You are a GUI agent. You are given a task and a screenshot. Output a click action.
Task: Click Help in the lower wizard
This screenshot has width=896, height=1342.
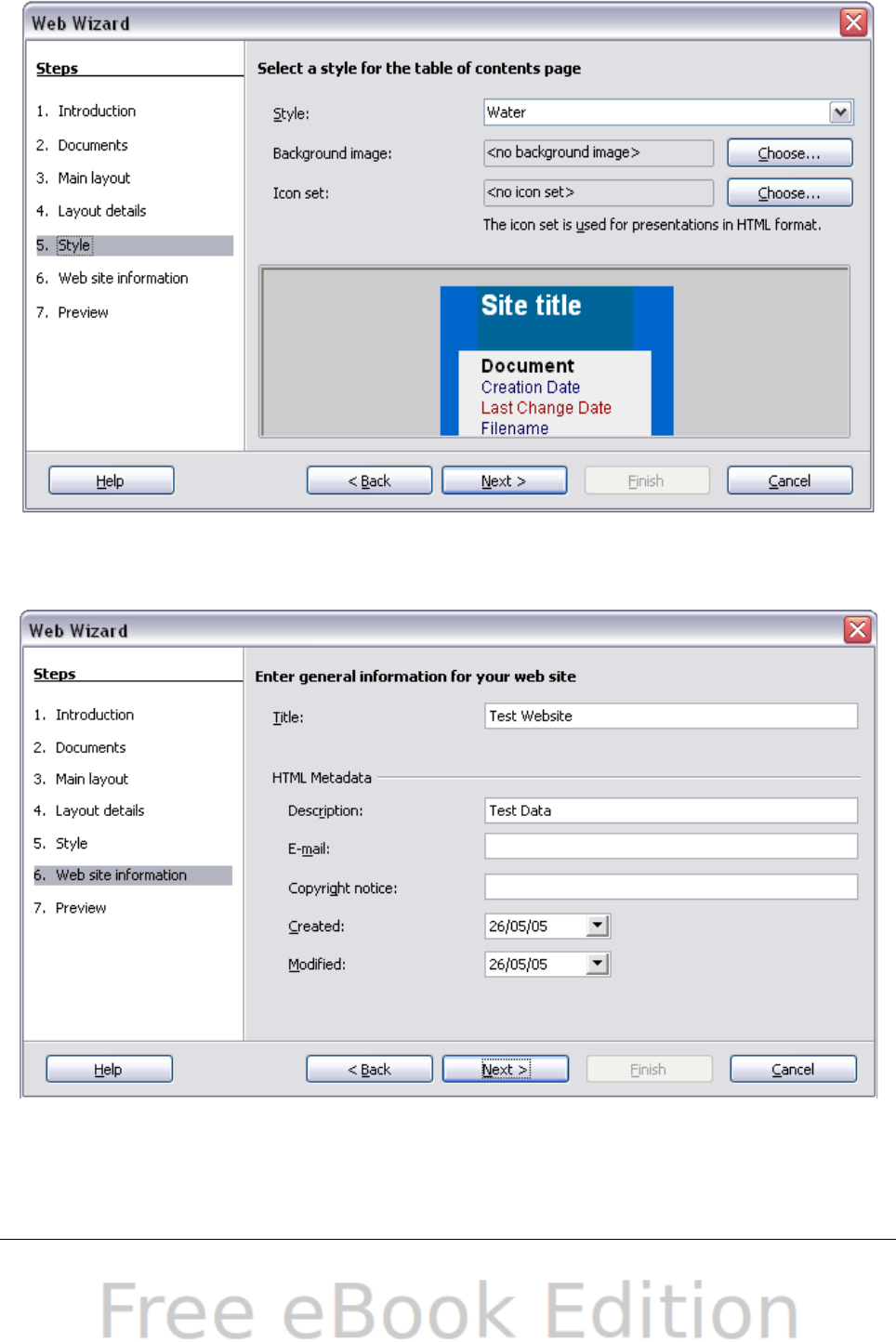pos(109,1069)
